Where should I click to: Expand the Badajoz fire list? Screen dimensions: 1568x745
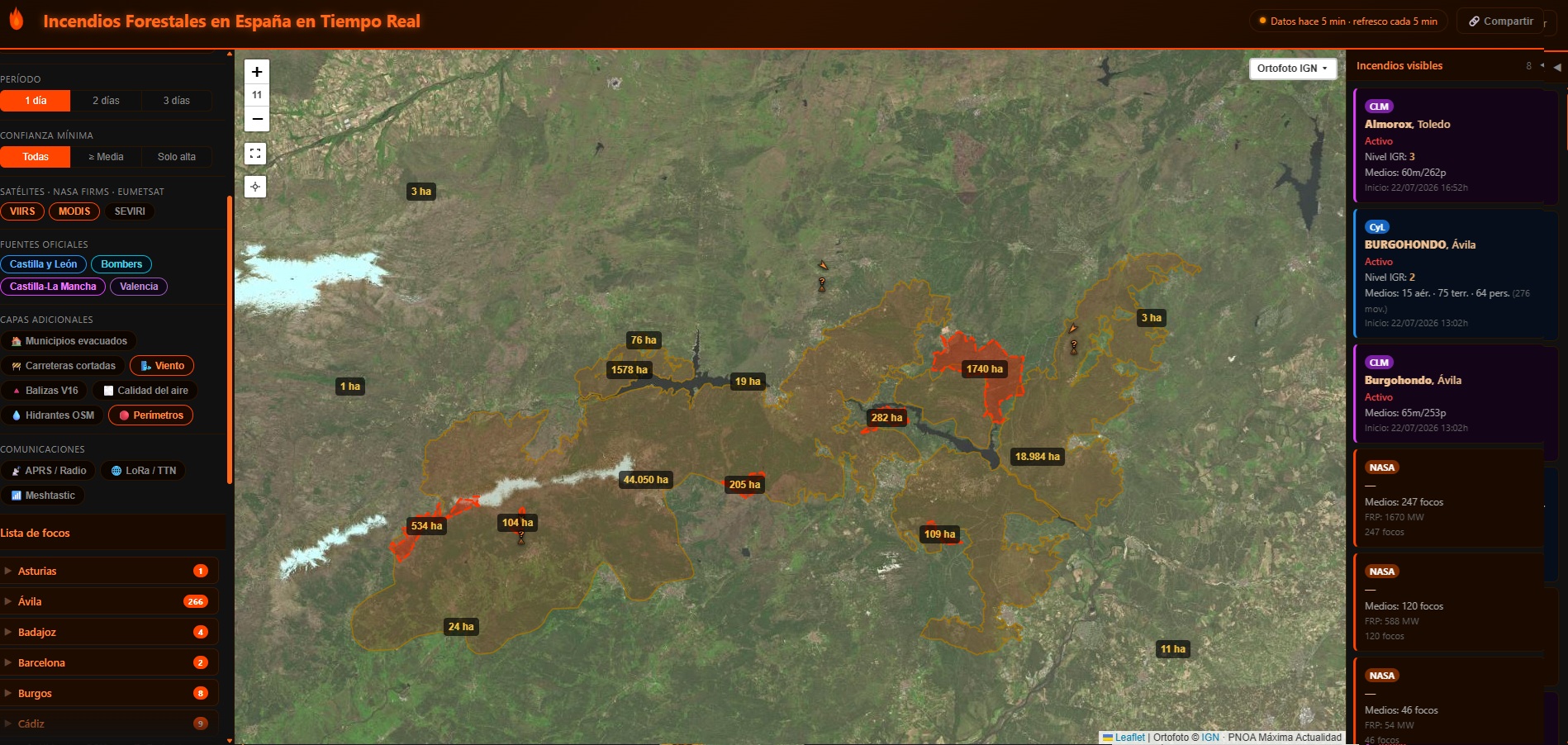[109, 632]
